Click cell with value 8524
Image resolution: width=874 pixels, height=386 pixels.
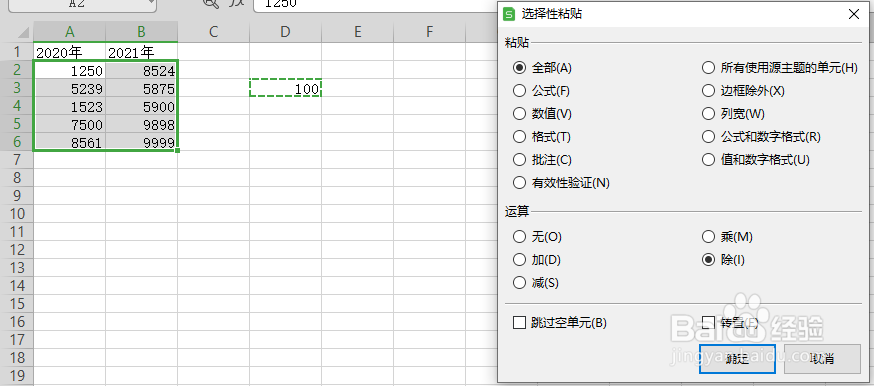[142, 71]
